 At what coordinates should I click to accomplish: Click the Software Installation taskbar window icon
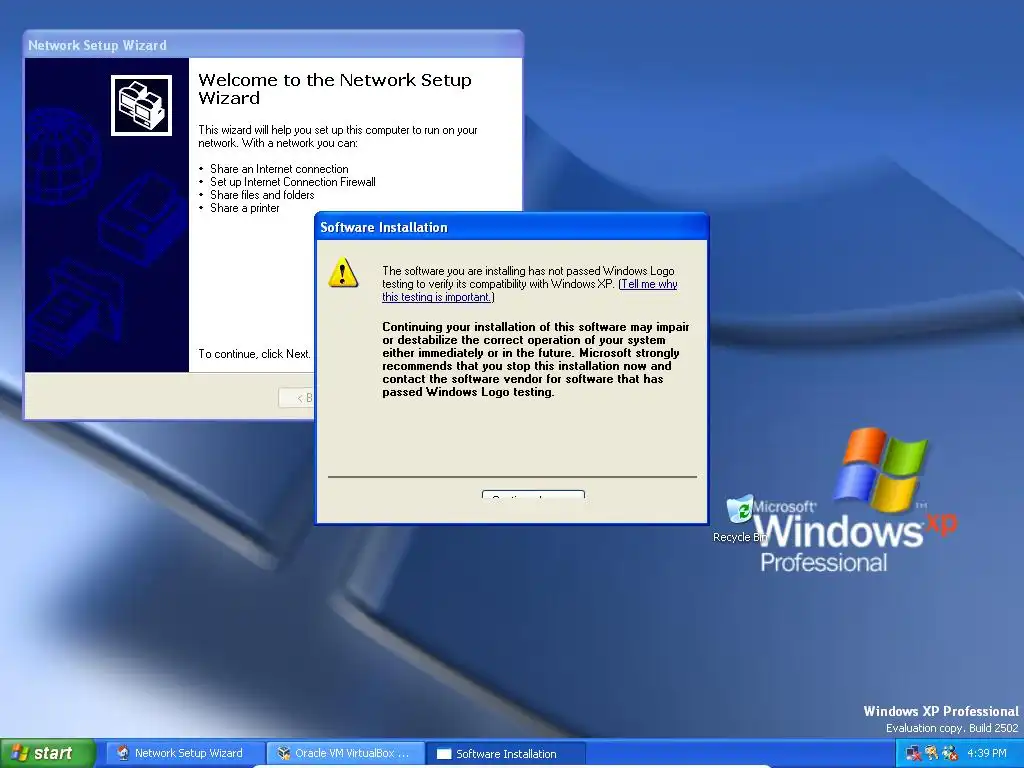(x=444, y=754)
